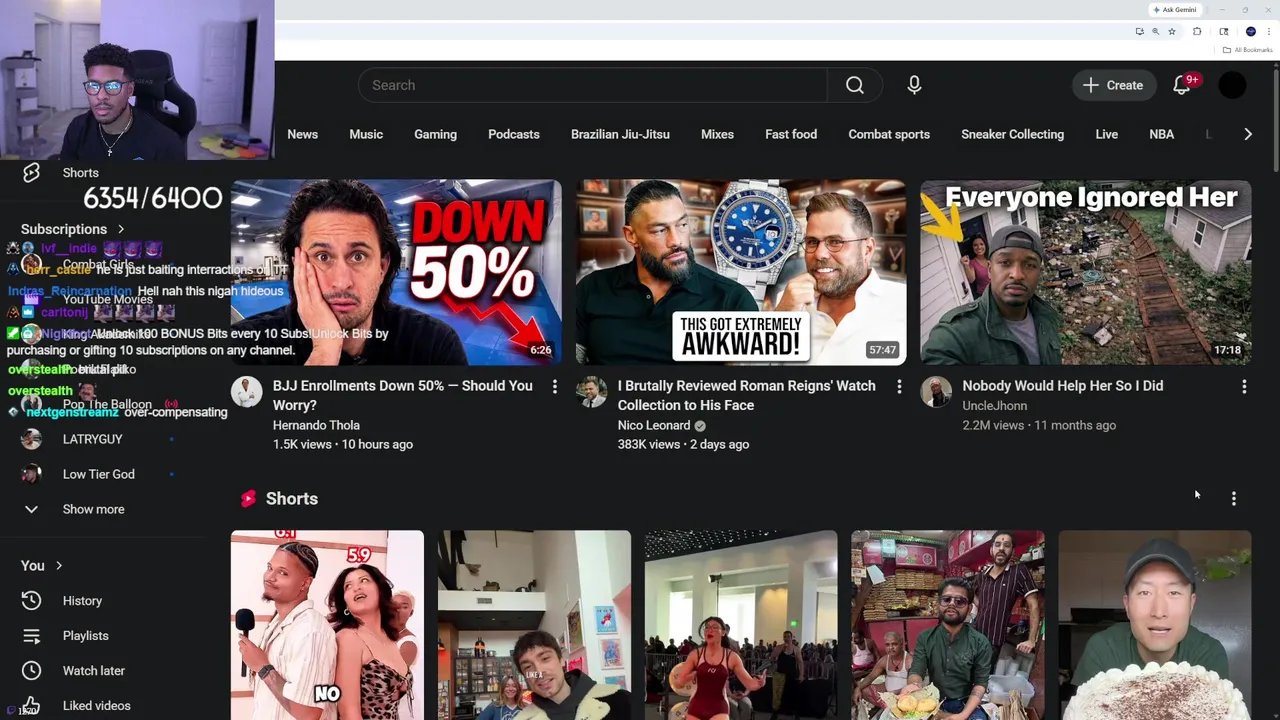
Task: Open the Hernando Thola channel name link
Action: (316, 425)
